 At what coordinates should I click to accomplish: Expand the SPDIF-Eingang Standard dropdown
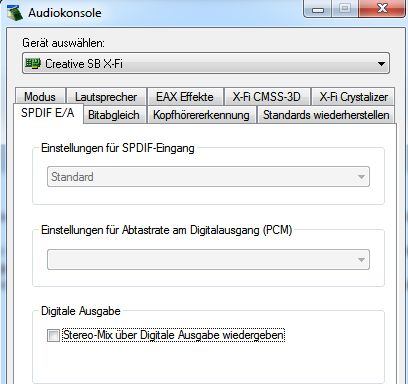point(208,176)
